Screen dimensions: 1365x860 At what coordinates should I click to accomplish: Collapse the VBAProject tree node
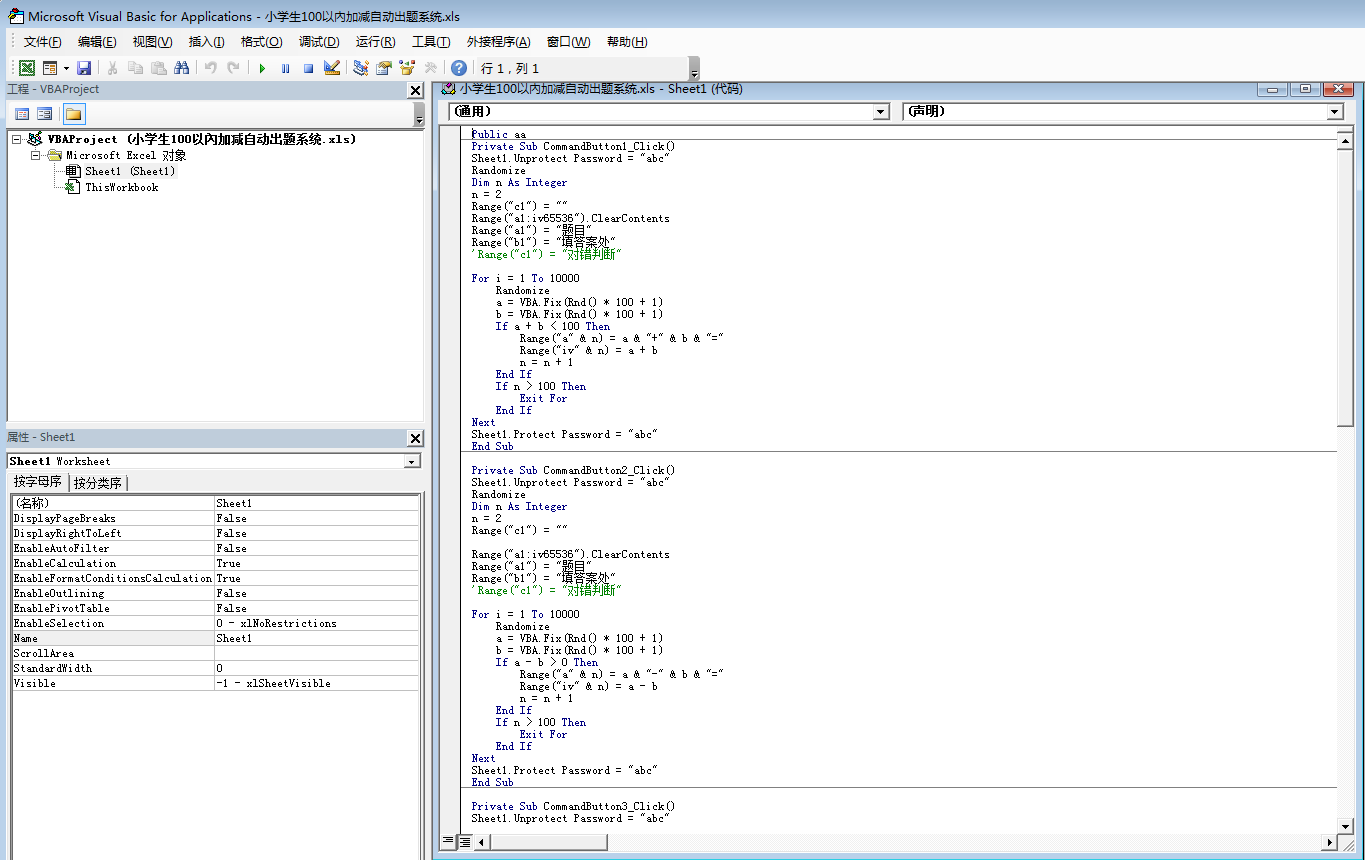point(17,140)
